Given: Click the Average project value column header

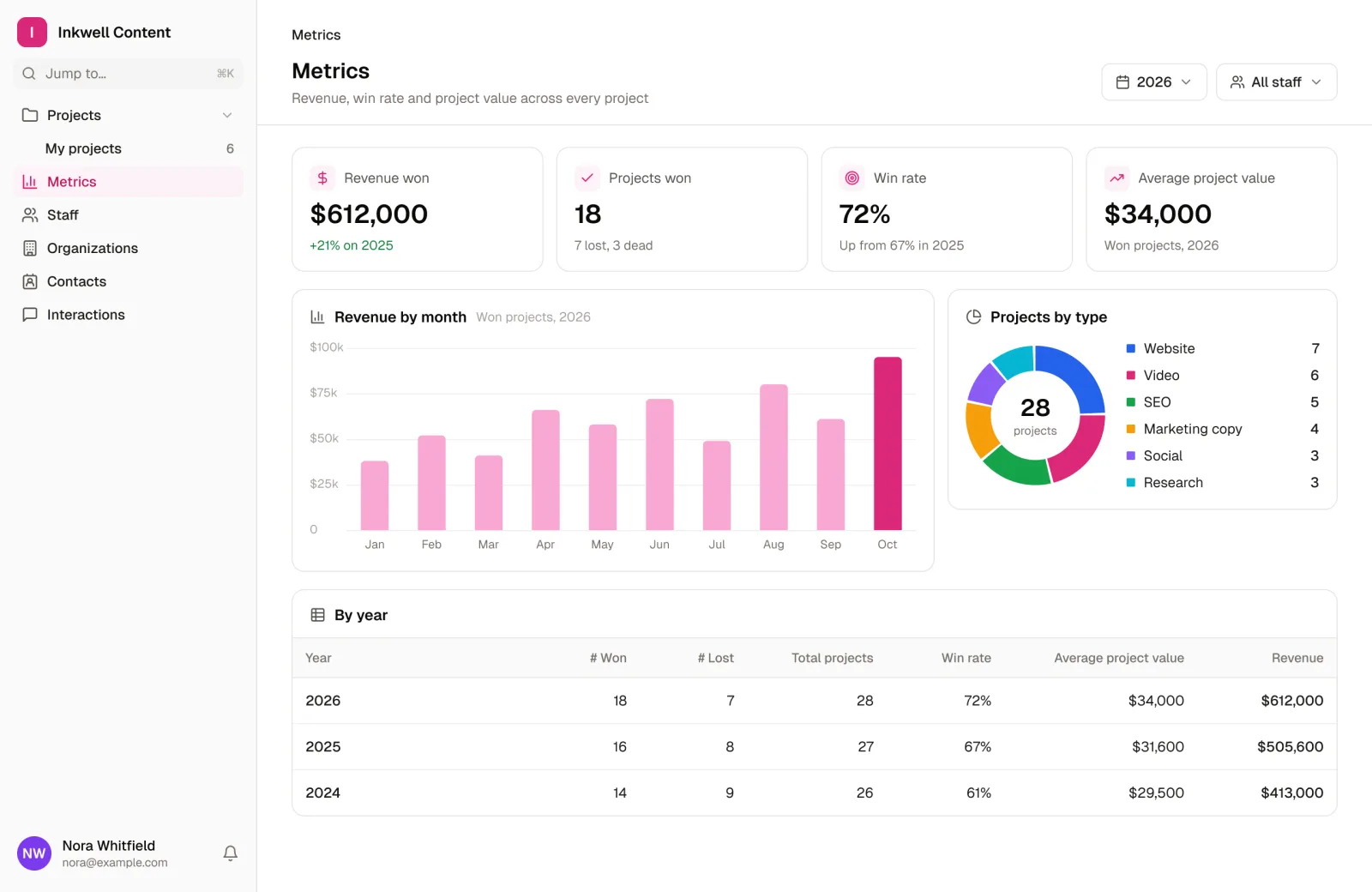Looking at the screenshot, I should (x=1119, y=658).
